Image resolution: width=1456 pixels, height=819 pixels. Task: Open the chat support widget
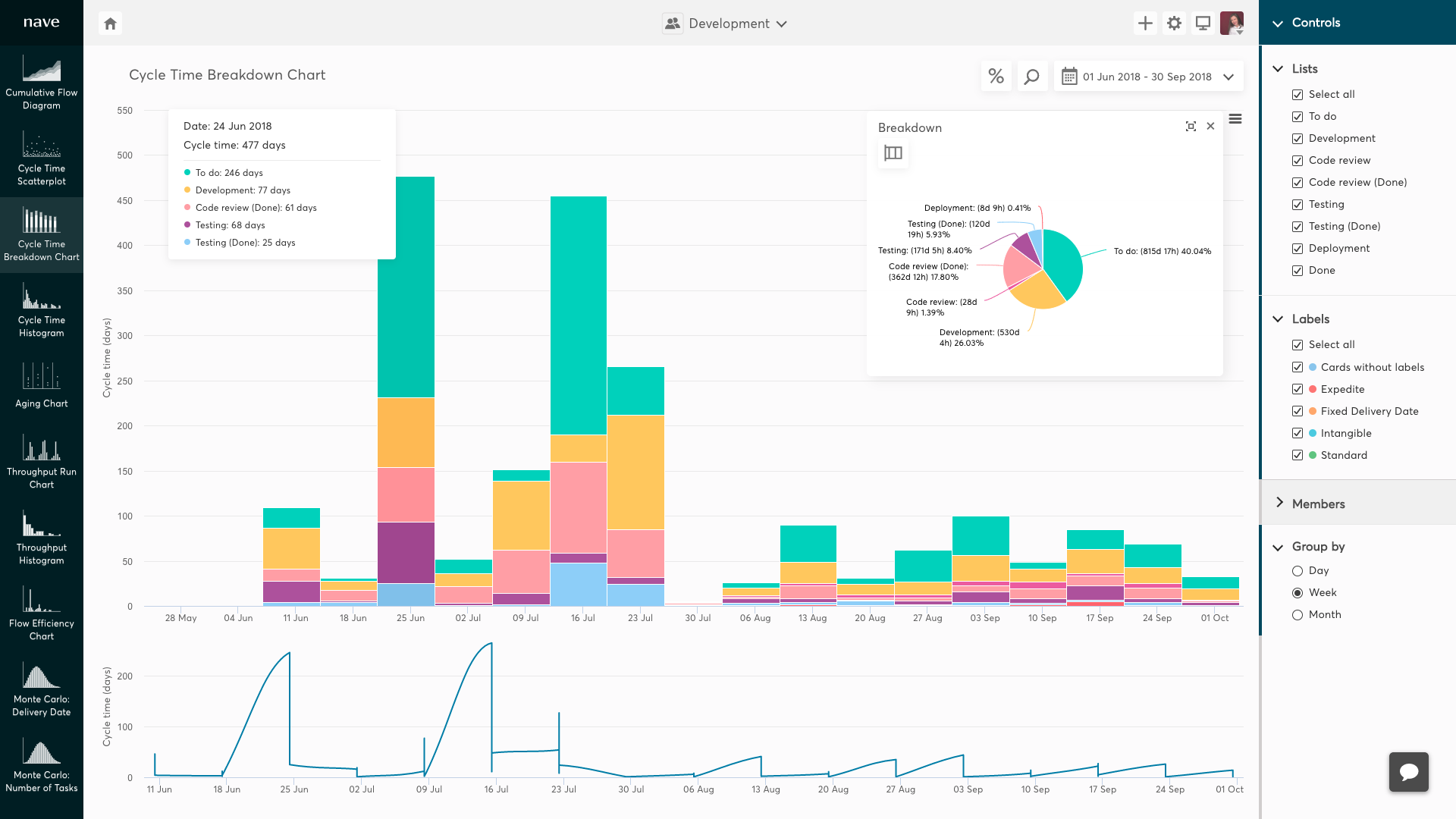[1408, 771]
